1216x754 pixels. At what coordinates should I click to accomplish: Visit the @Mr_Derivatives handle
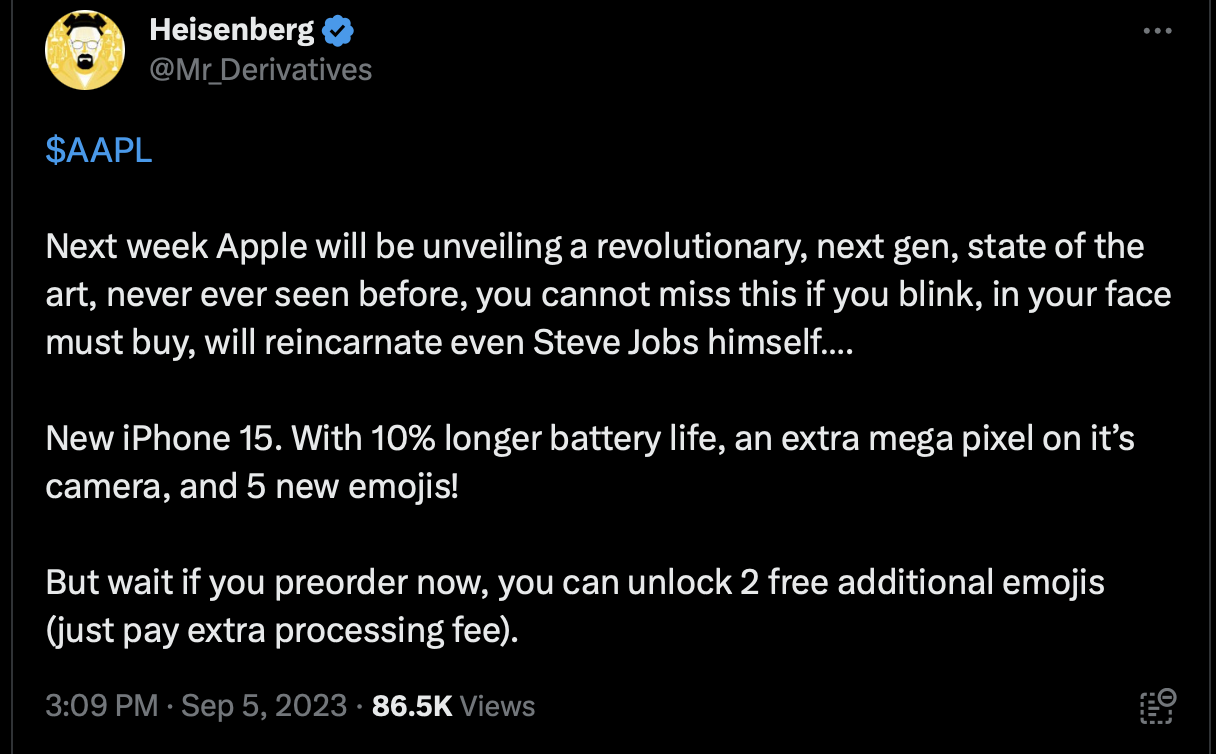coord(260,70)
